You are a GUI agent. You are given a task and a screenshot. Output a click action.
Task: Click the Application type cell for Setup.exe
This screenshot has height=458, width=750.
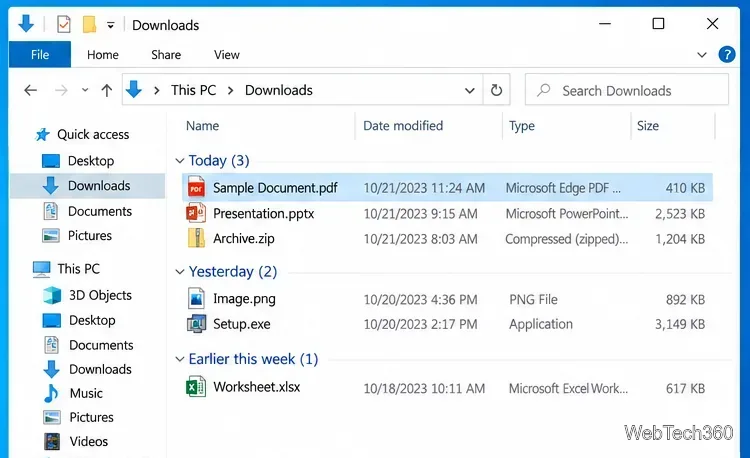pos(540,324)
